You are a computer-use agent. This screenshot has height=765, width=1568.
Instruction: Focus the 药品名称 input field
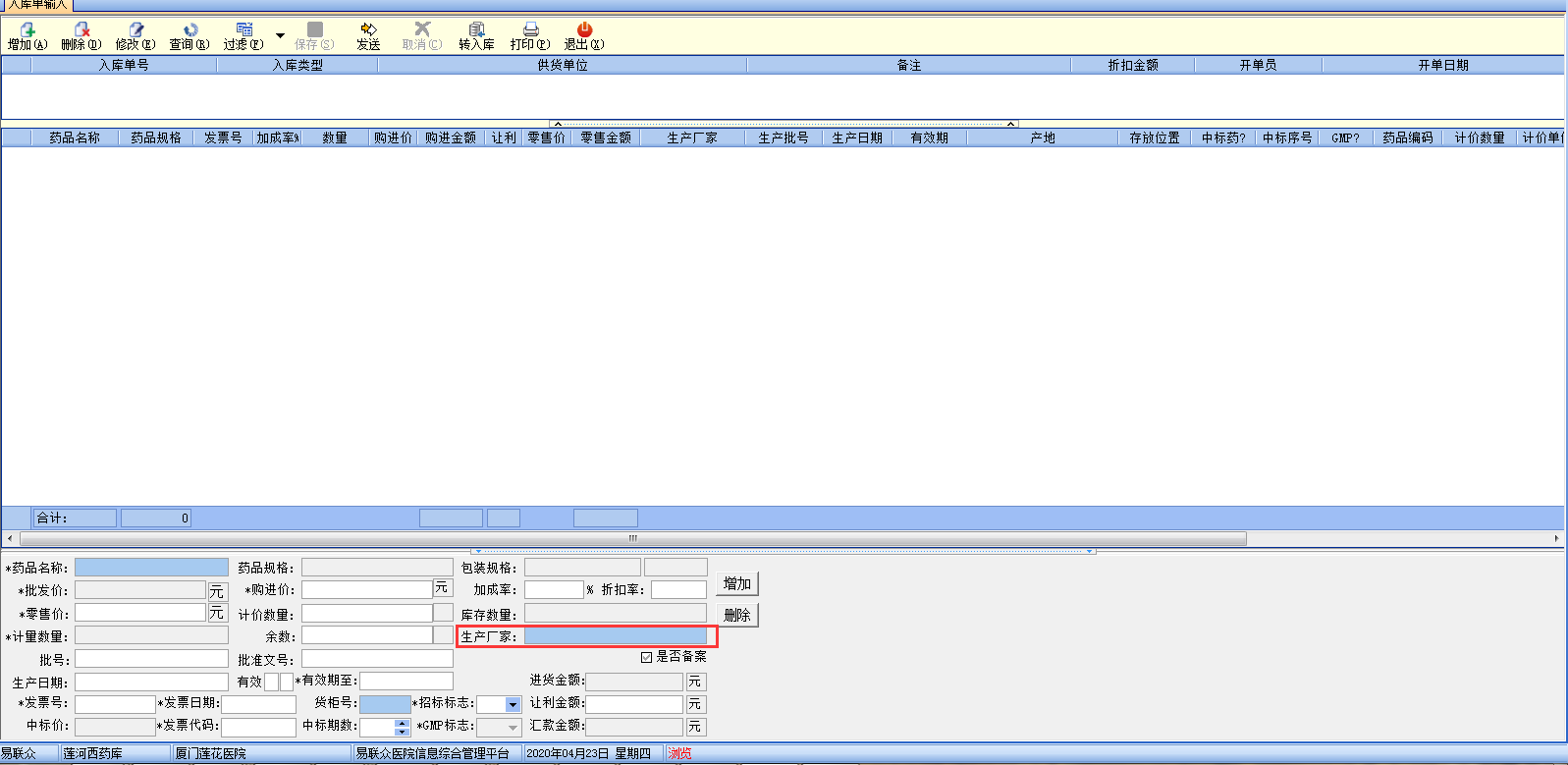(x=151, y=568)
